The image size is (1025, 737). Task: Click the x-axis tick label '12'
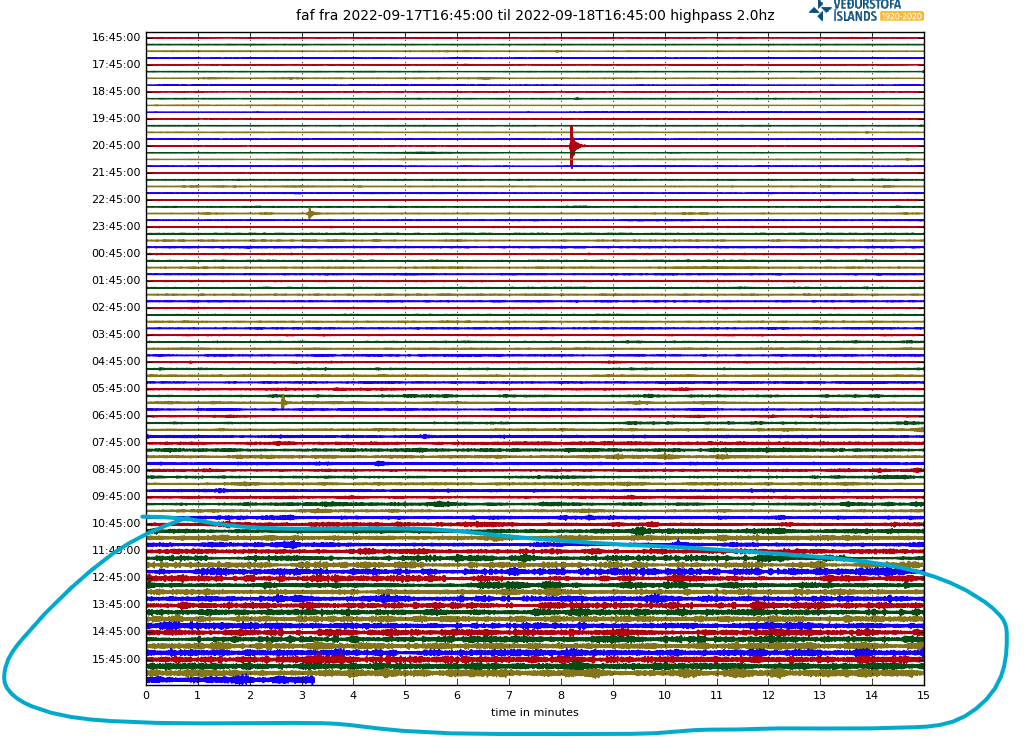[768, 695]
